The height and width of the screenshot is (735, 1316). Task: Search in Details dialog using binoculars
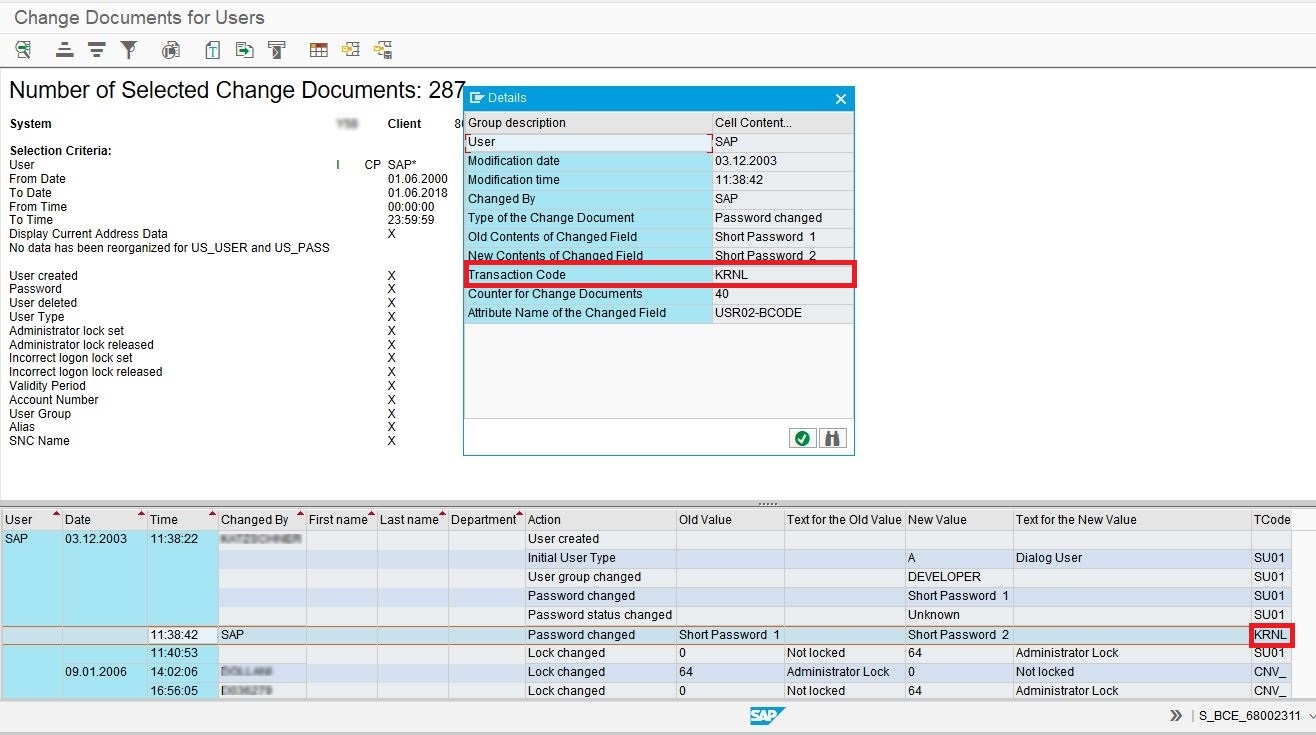pyautogui.click(x=833, y=438)
